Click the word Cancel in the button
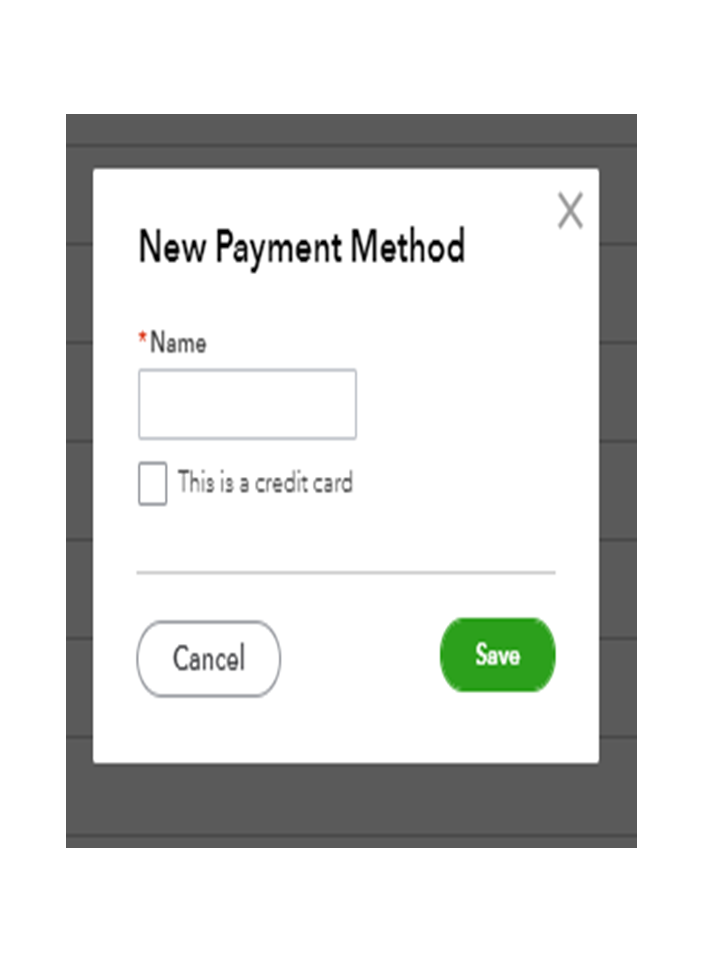 pyautogui.click(x=209, y=659)
